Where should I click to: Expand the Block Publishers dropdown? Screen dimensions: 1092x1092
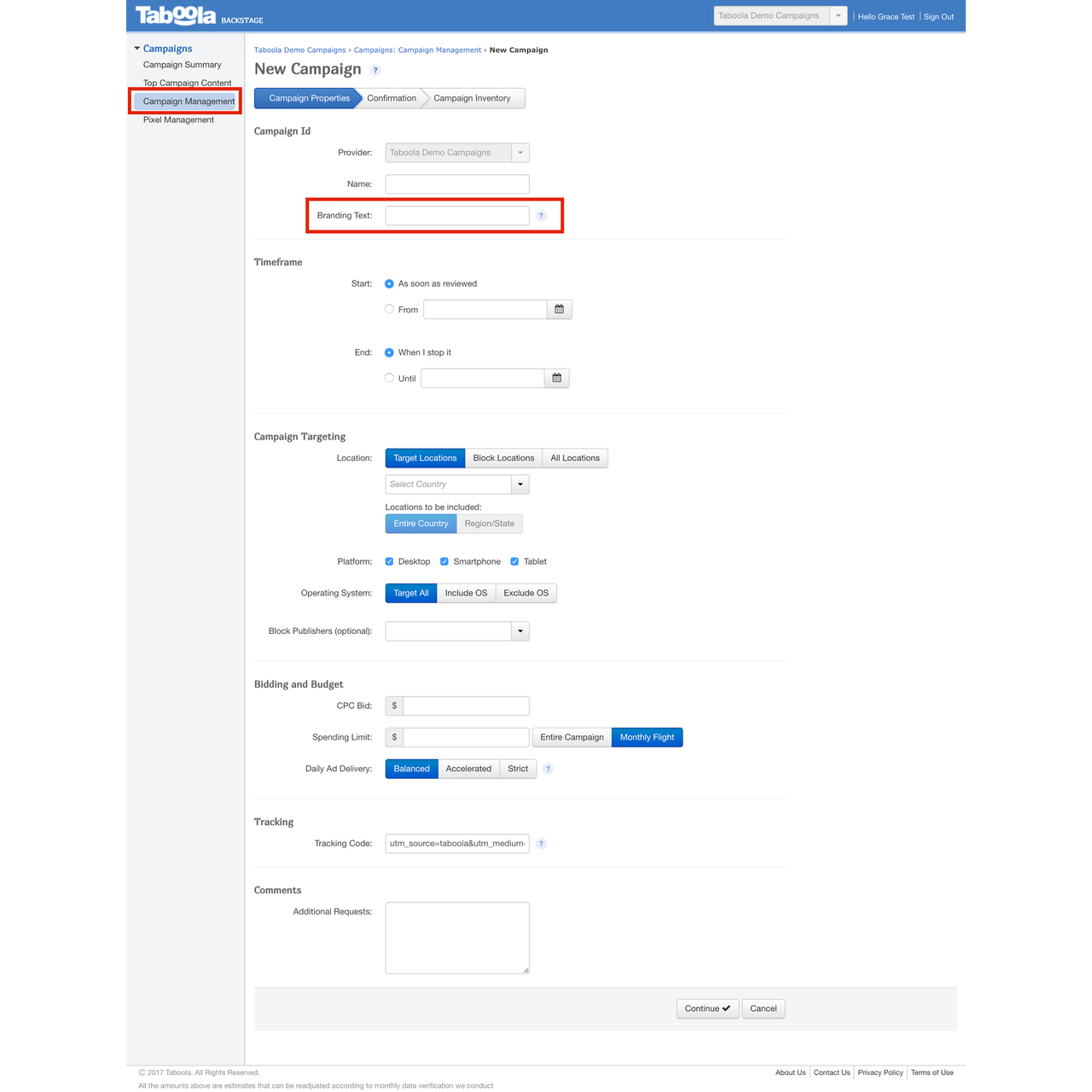click(520, 631)
